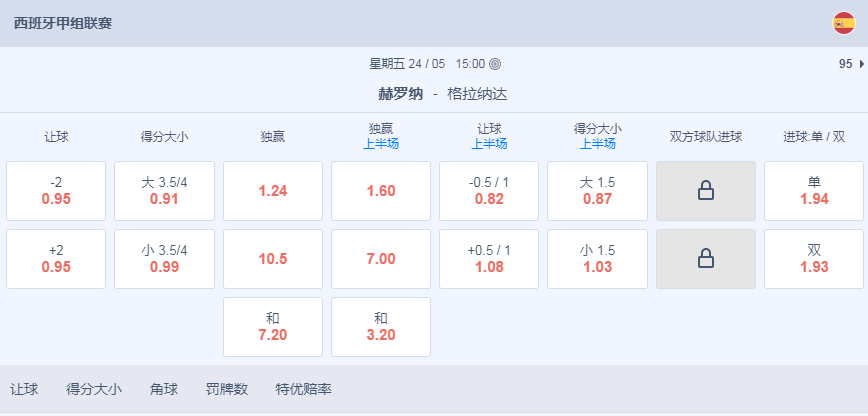Select first-half 独赢 odds 7.00
This screenshot has width=868, height=416.
point(381,259)
